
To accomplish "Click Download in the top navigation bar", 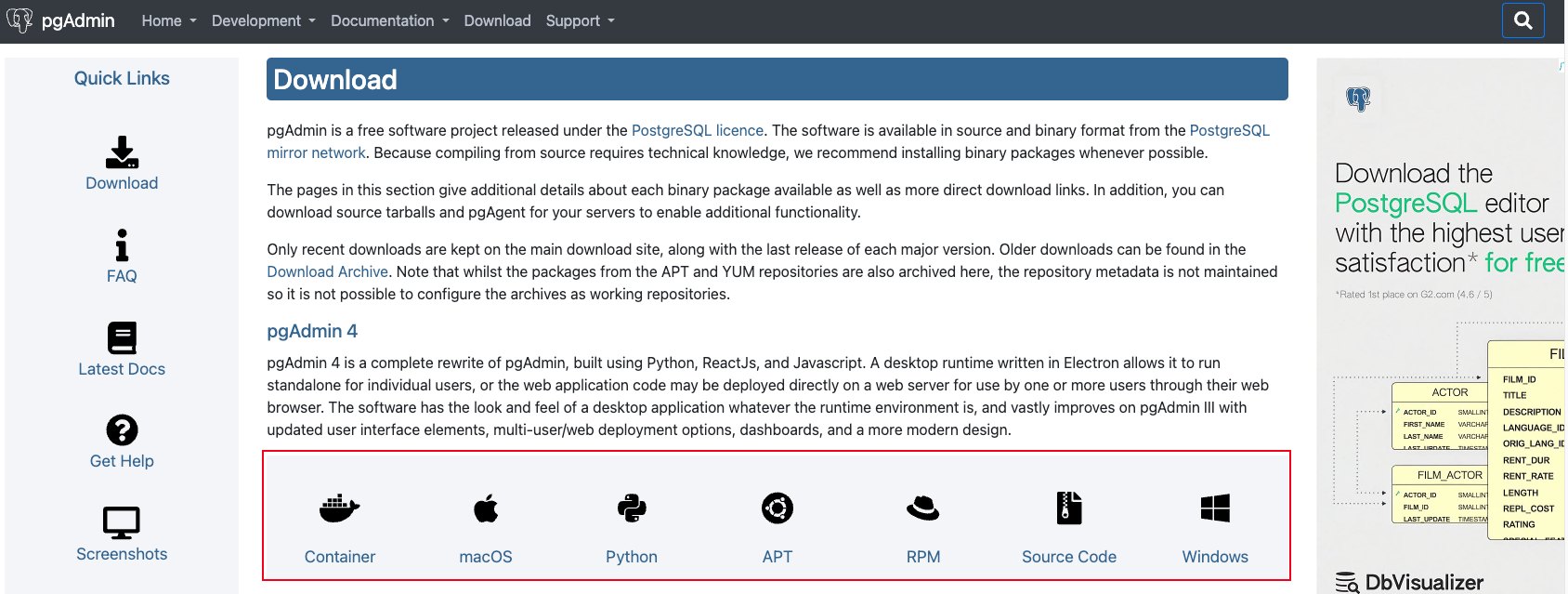I will coord(497,20).
